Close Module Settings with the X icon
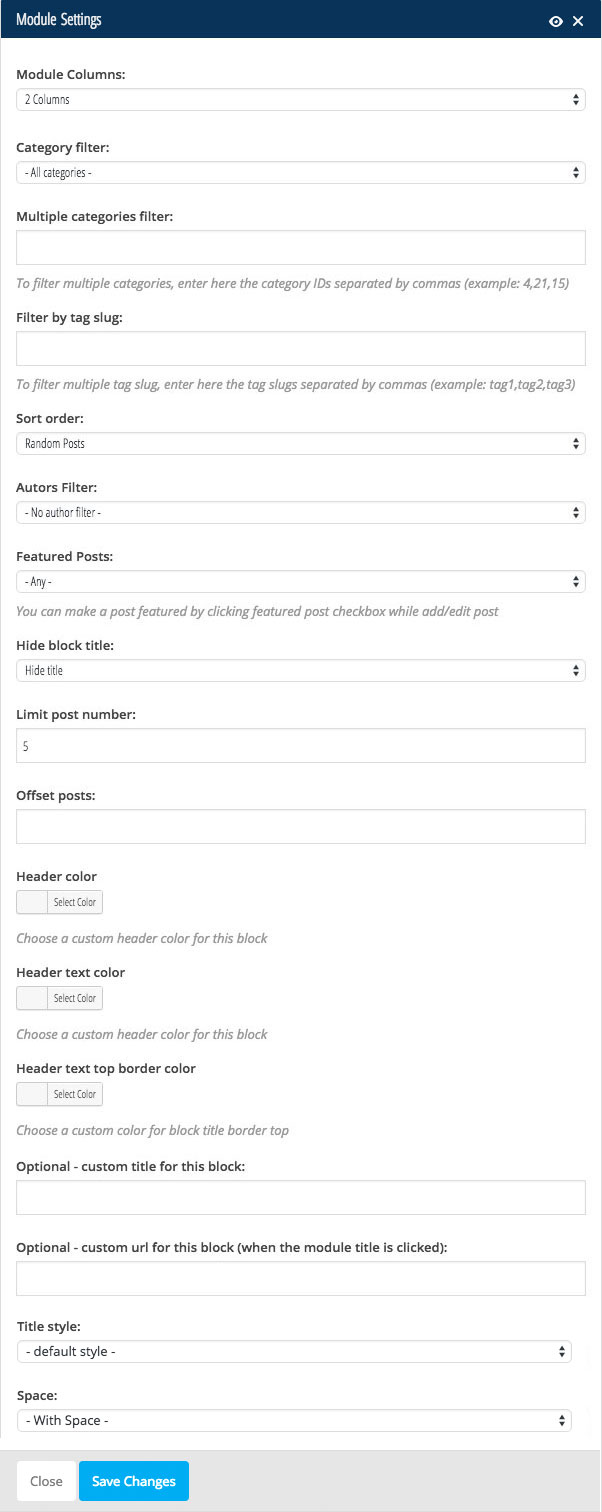Image resolution: width=602 pixels, height=1512 pixels. click(578, 21)
